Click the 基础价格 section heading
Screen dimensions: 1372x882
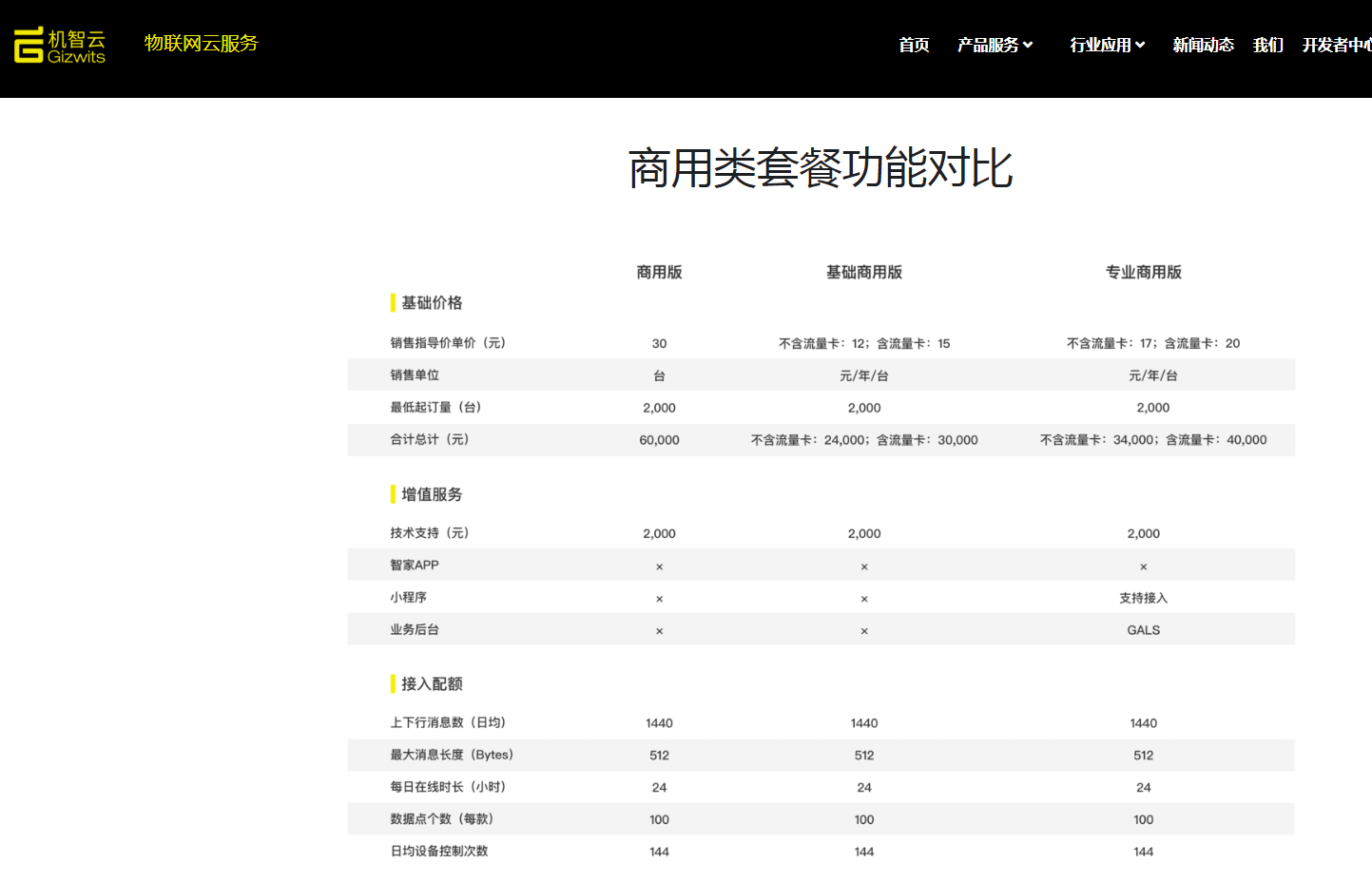pyautogui.click(x=431, y=302)
